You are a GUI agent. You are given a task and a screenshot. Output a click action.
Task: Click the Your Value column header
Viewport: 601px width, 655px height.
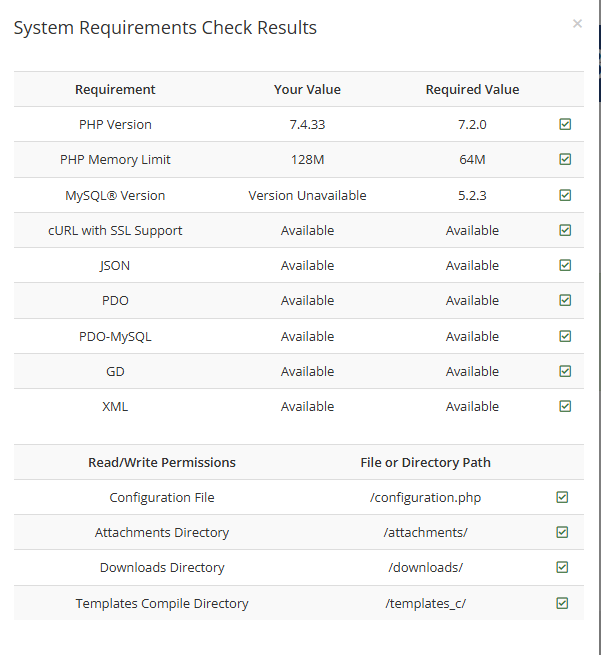[x=307, y=89]
